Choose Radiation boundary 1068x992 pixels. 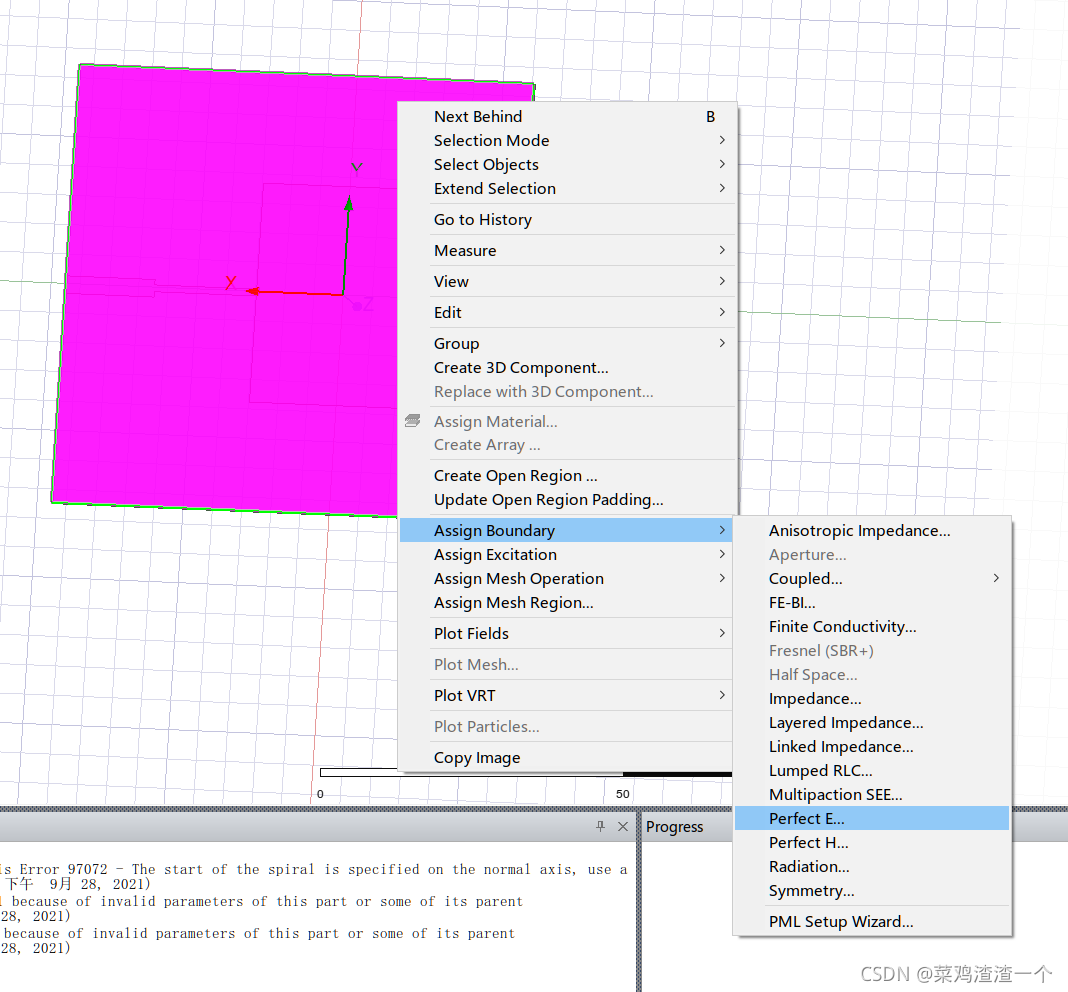872,867
